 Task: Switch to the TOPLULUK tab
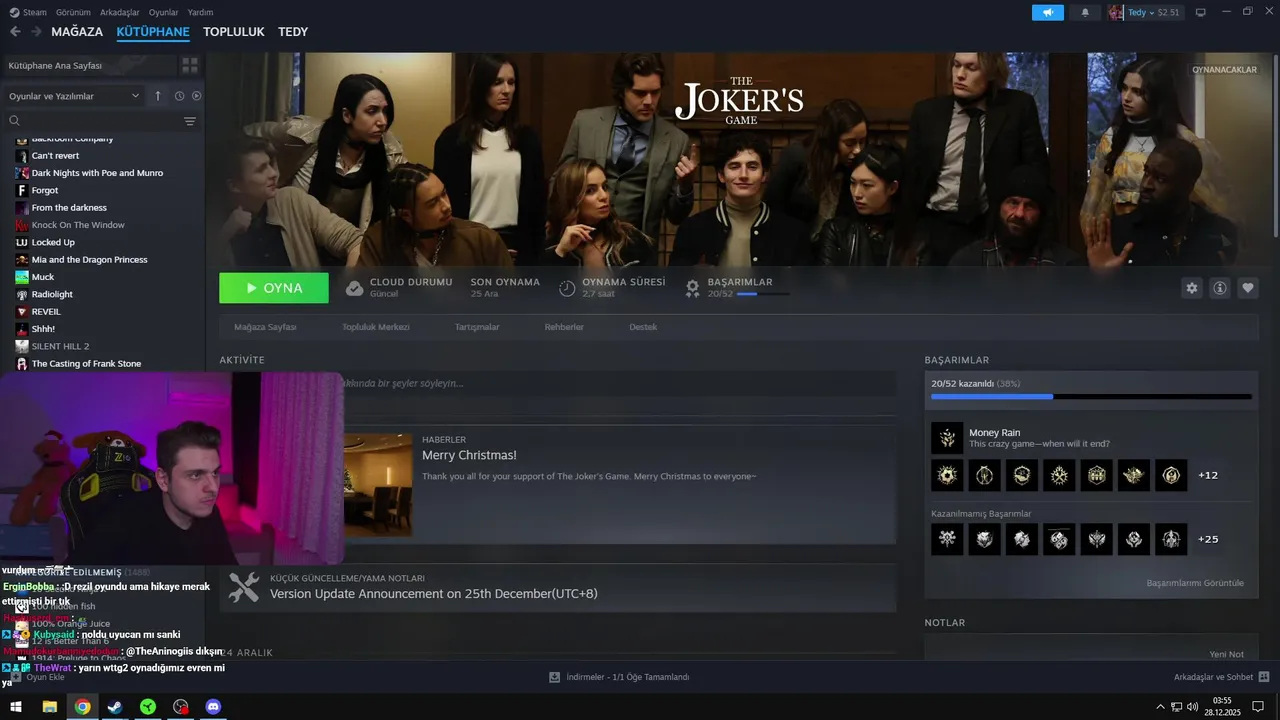234,32
